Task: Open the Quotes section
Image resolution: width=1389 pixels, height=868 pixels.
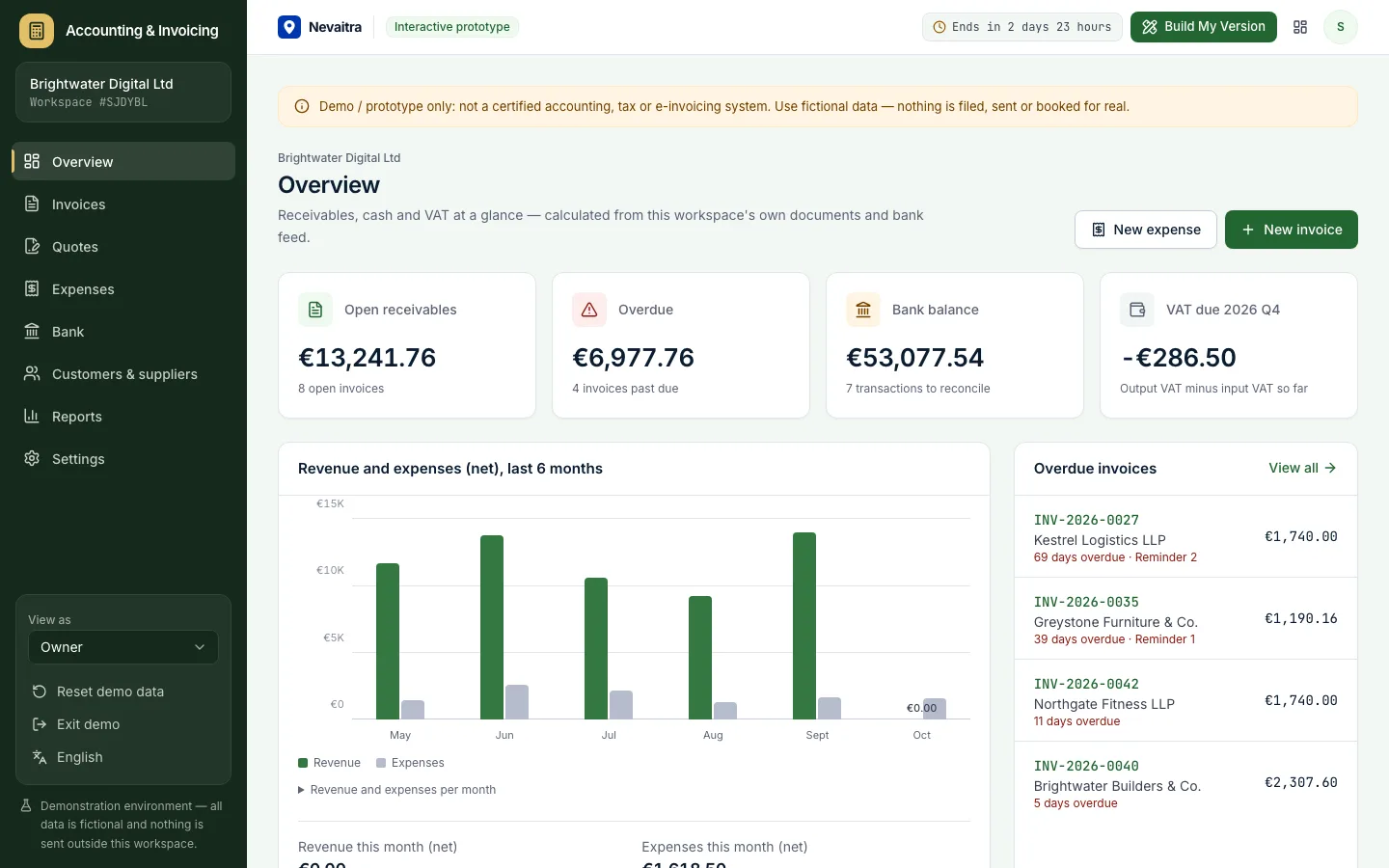Action: point(123,246)
